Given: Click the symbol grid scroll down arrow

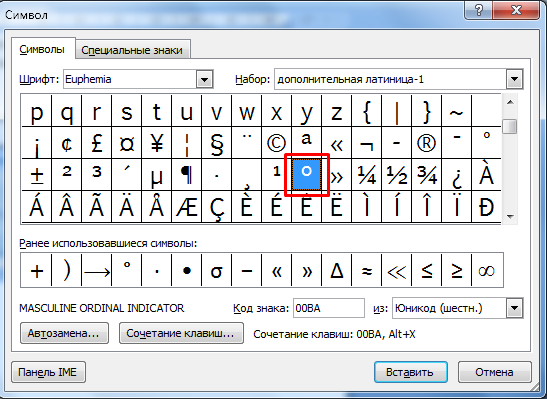Looking at the screenshot, I should point(510,217).
